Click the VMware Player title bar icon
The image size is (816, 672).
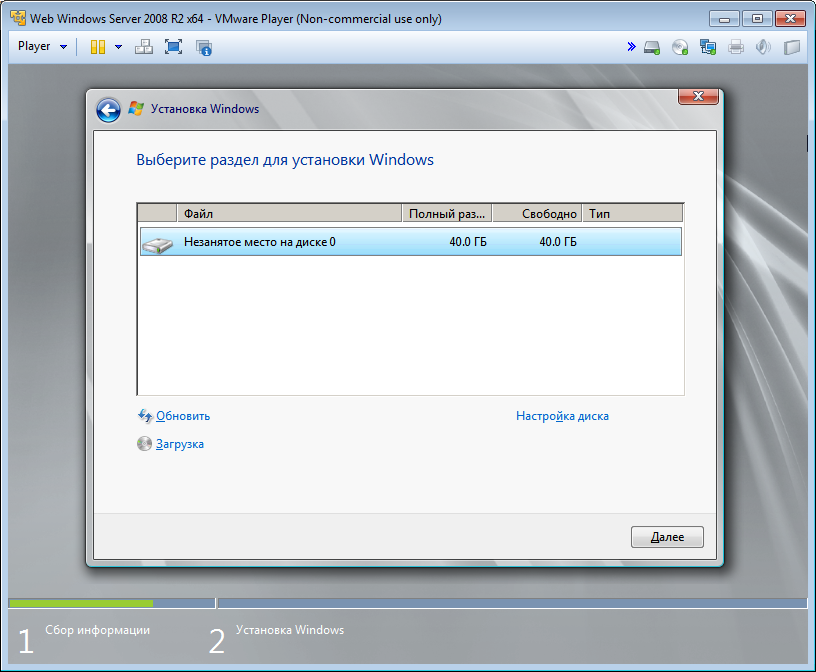click(18, 18)
